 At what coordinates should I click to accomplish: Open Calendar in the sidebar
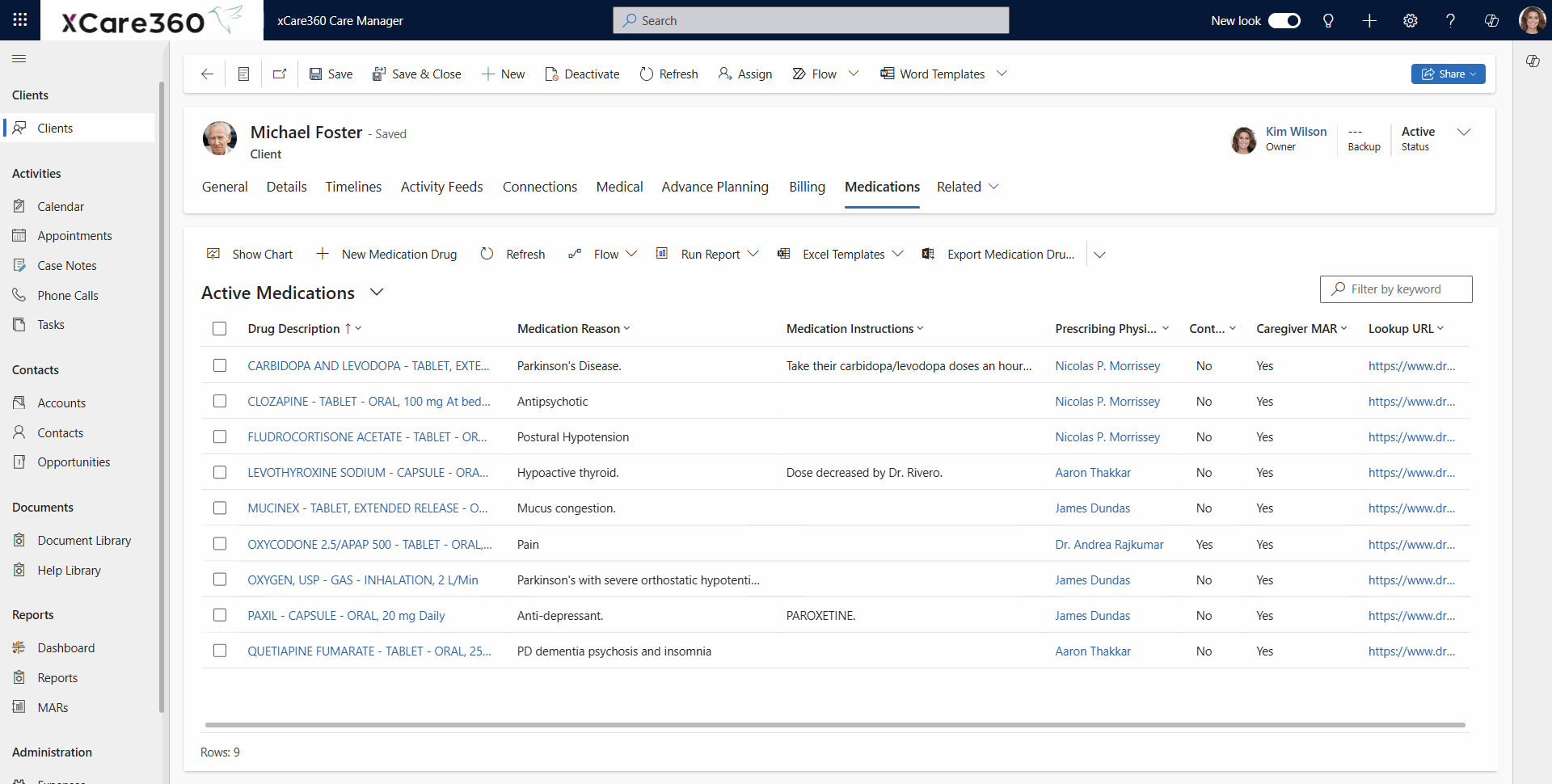tap(61, 206)
